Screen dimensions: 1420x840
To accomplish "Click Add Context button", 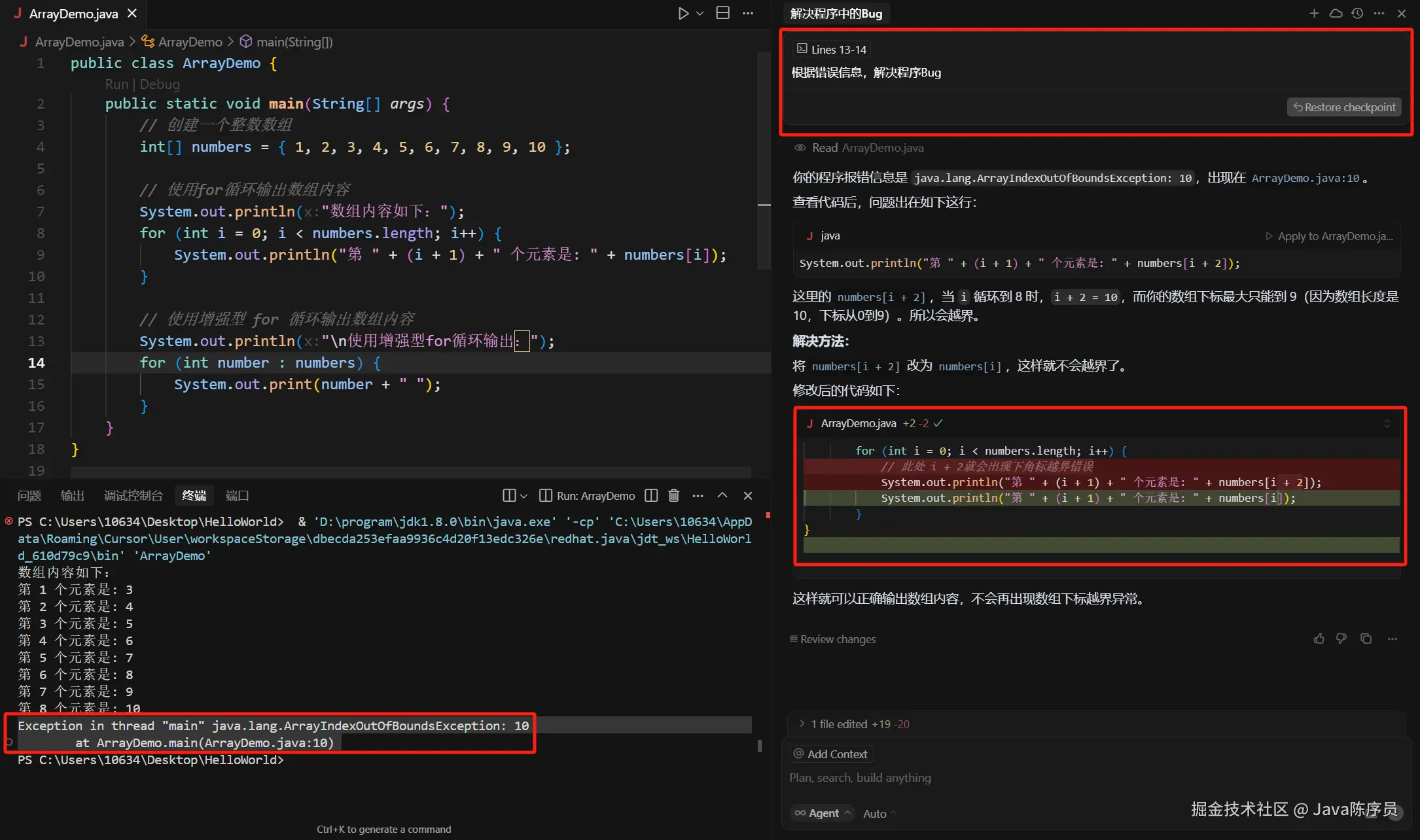I will click(x=831, y=754).
